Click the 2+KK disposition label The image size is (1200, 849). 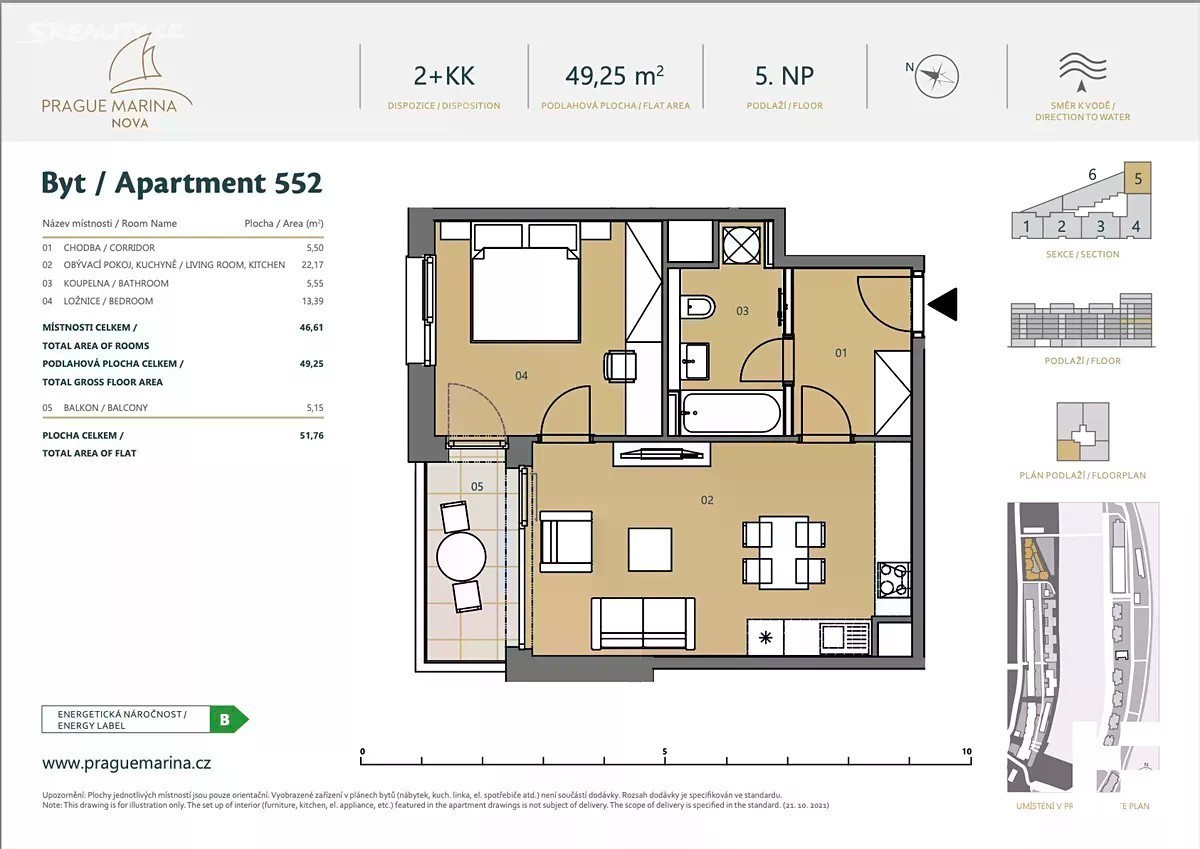444,76
